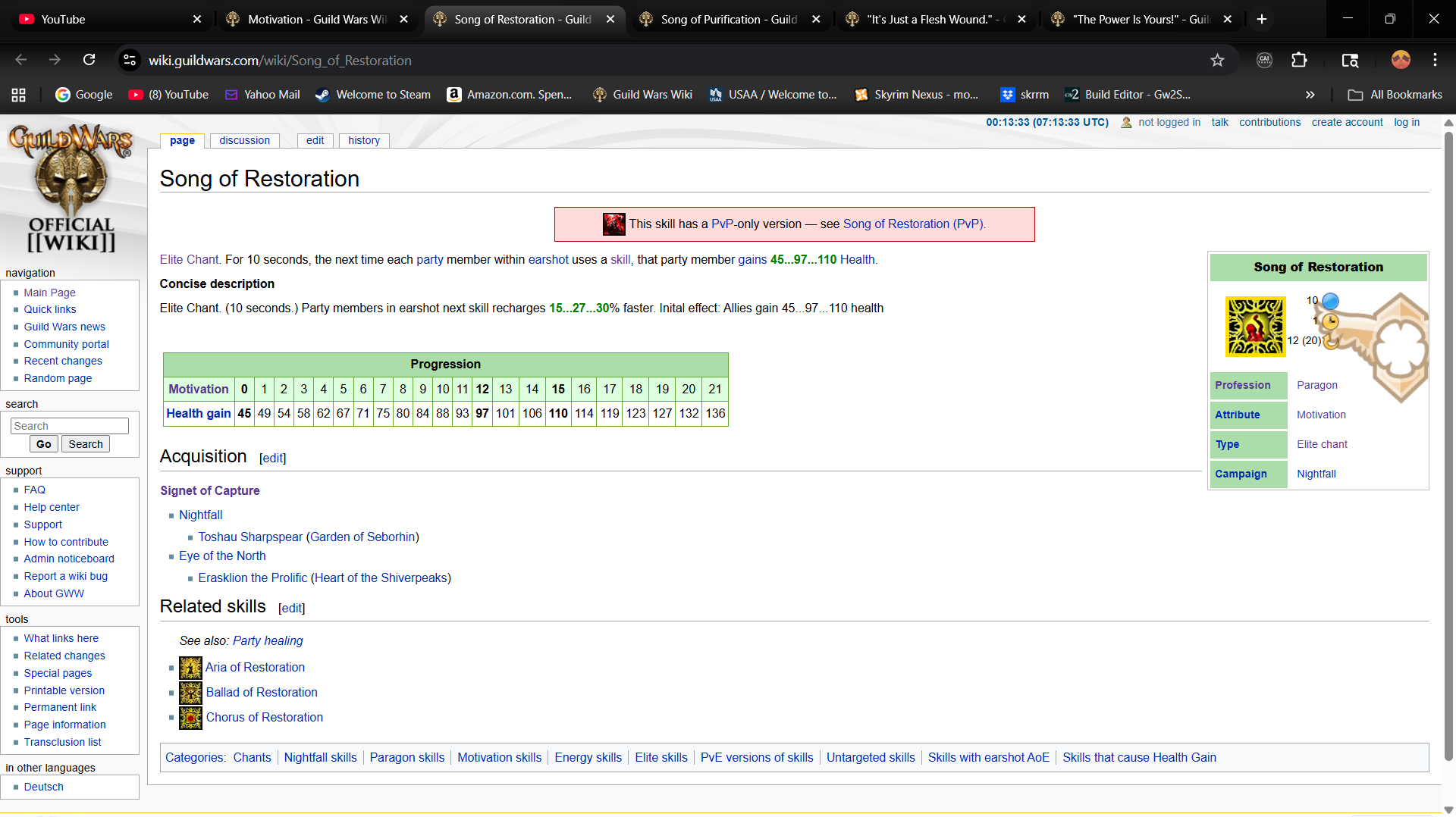Open the Welcome to Steam bookmark

click(x=373, y=95)
